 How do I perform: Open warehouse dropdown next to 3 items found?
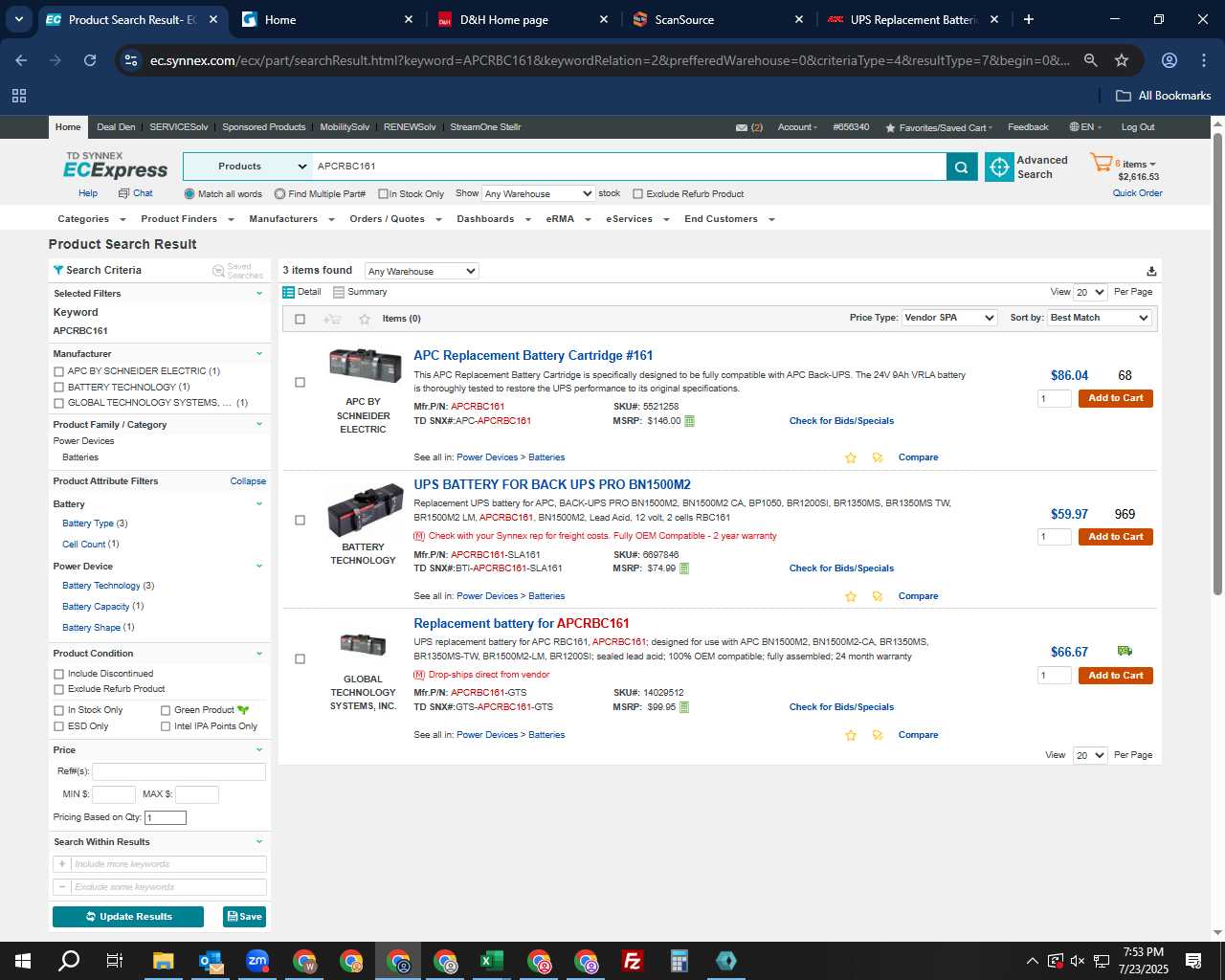[x=421, y=271]
